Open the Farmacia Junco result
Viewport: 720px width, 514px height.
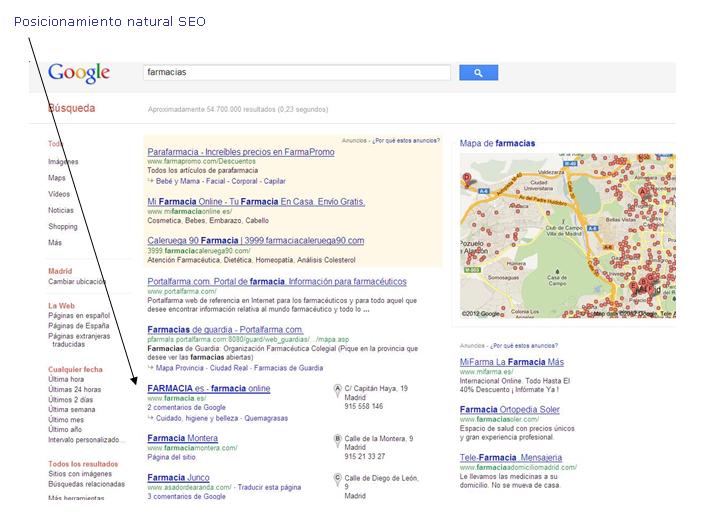pos(178,478)
